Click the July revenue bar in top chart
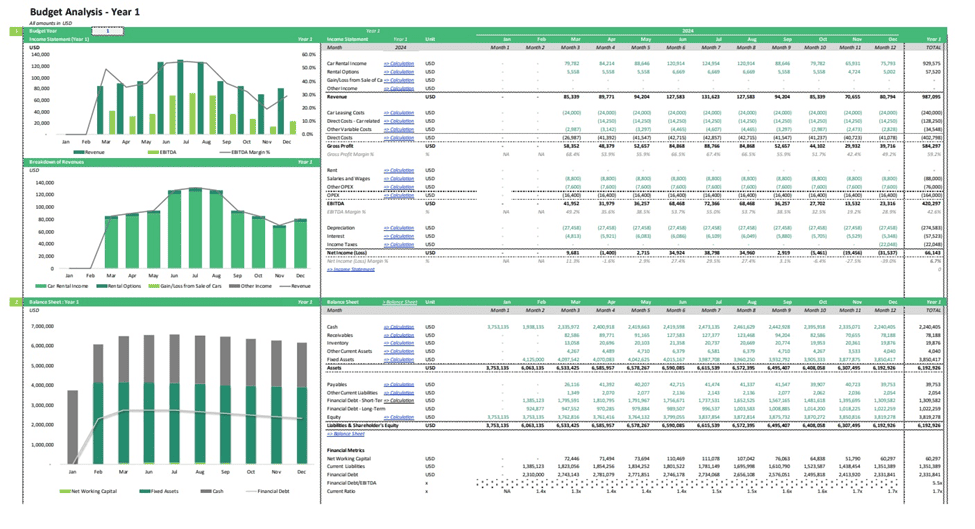 click(x=180, y=97)
